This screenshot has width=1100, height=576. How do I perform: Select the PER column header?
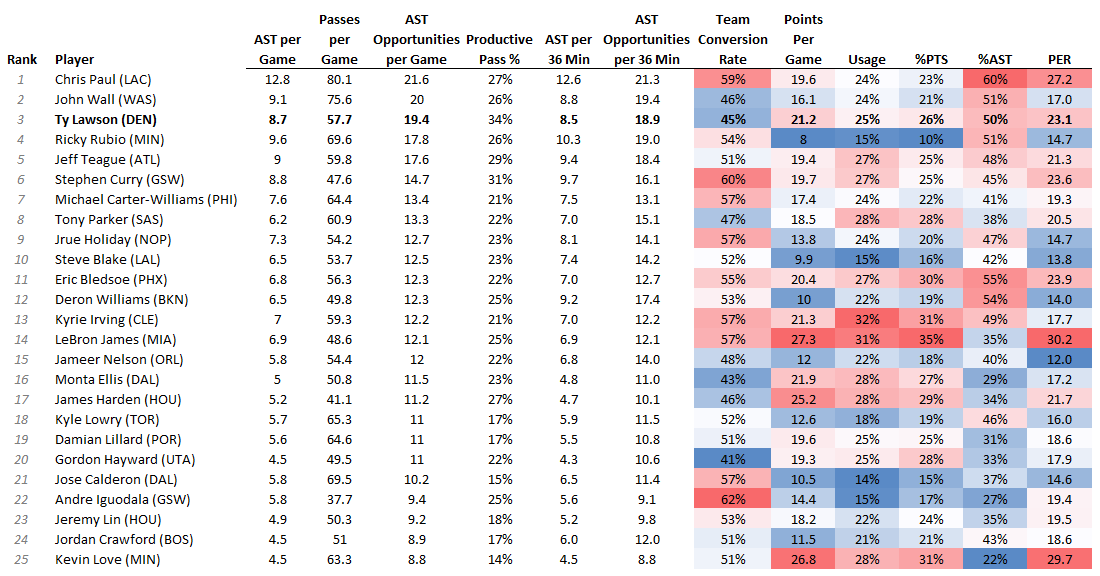[x=1060, y=60]
